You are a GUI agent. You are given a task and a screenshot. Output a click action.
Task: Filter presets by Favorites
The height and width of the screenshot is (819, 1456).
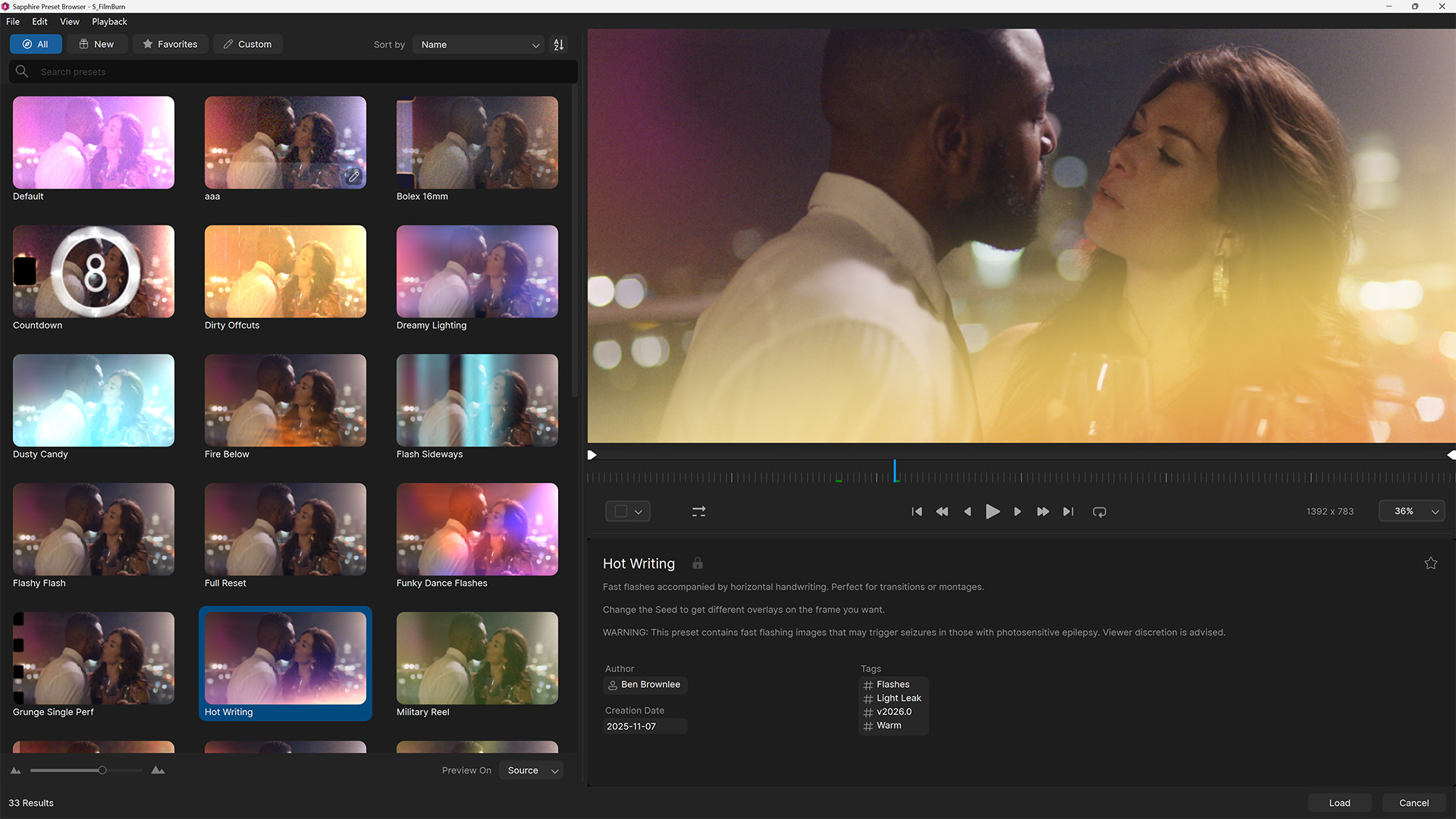point(170,44)
